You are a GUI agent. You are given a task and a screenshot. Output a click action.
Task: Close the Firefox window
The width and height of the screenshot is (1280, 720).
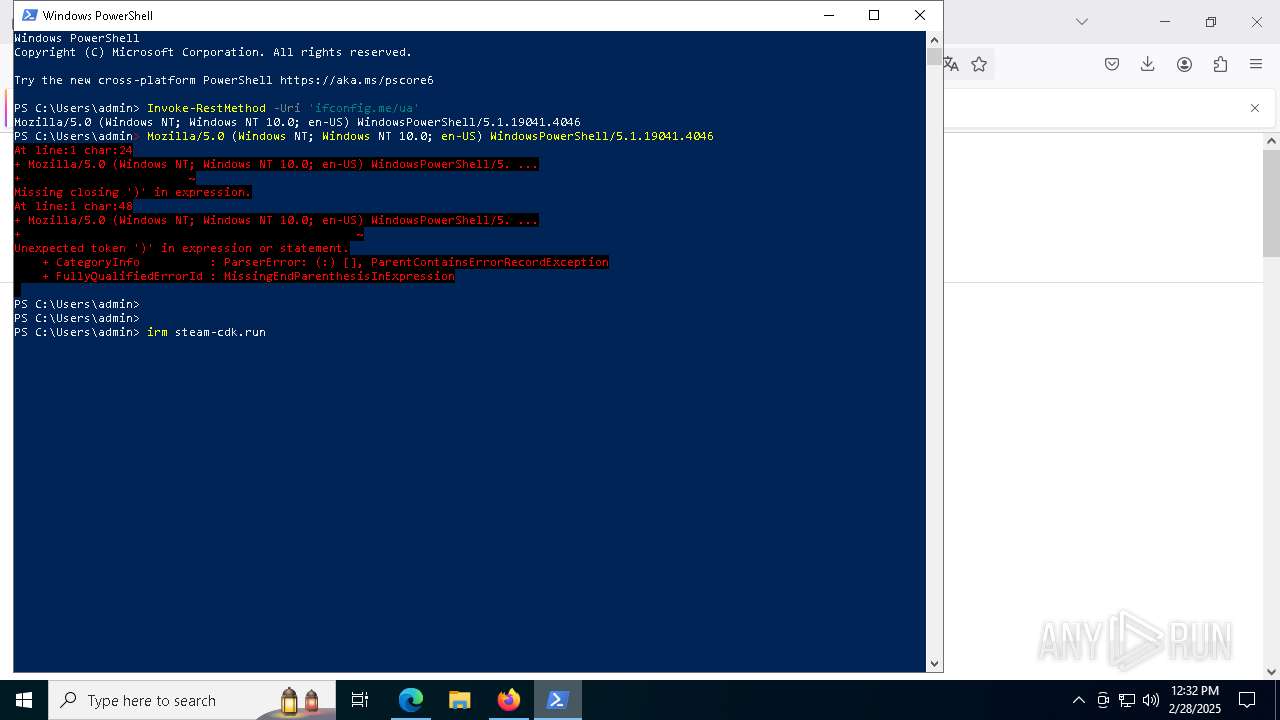click(1257, 21)
